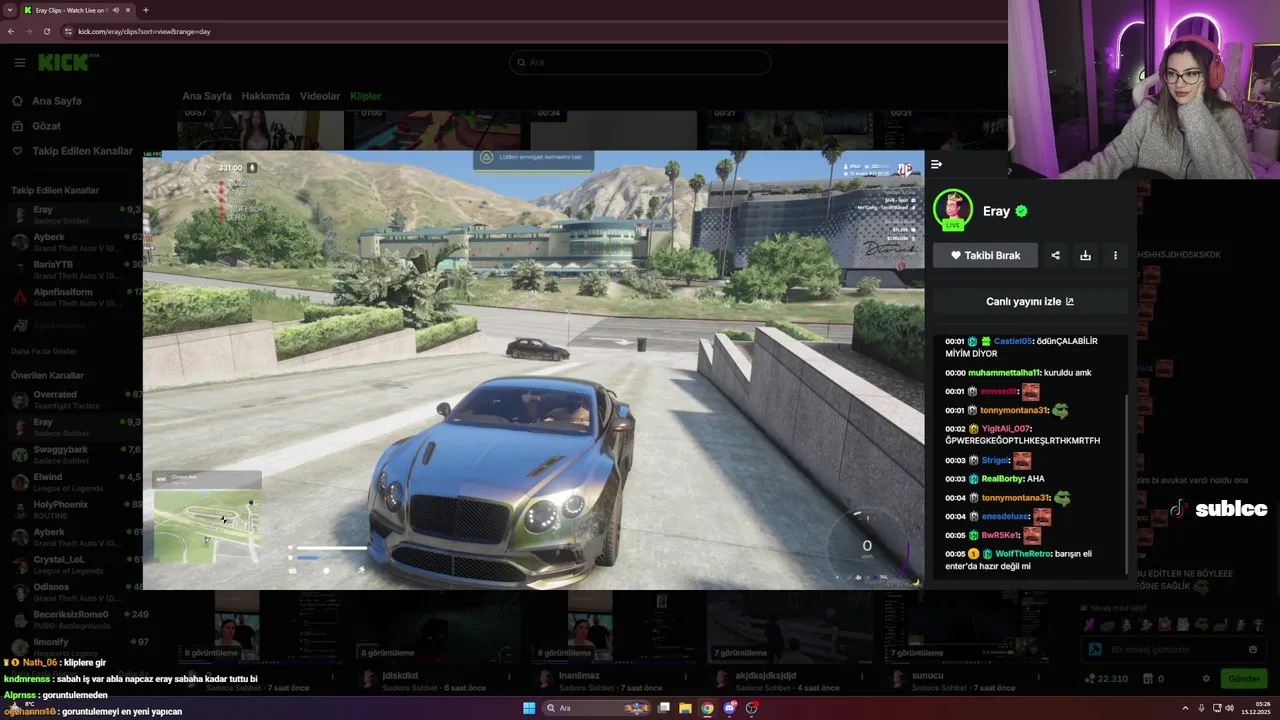Open the chat shop icon showing 0

[x=1153, y=679]
